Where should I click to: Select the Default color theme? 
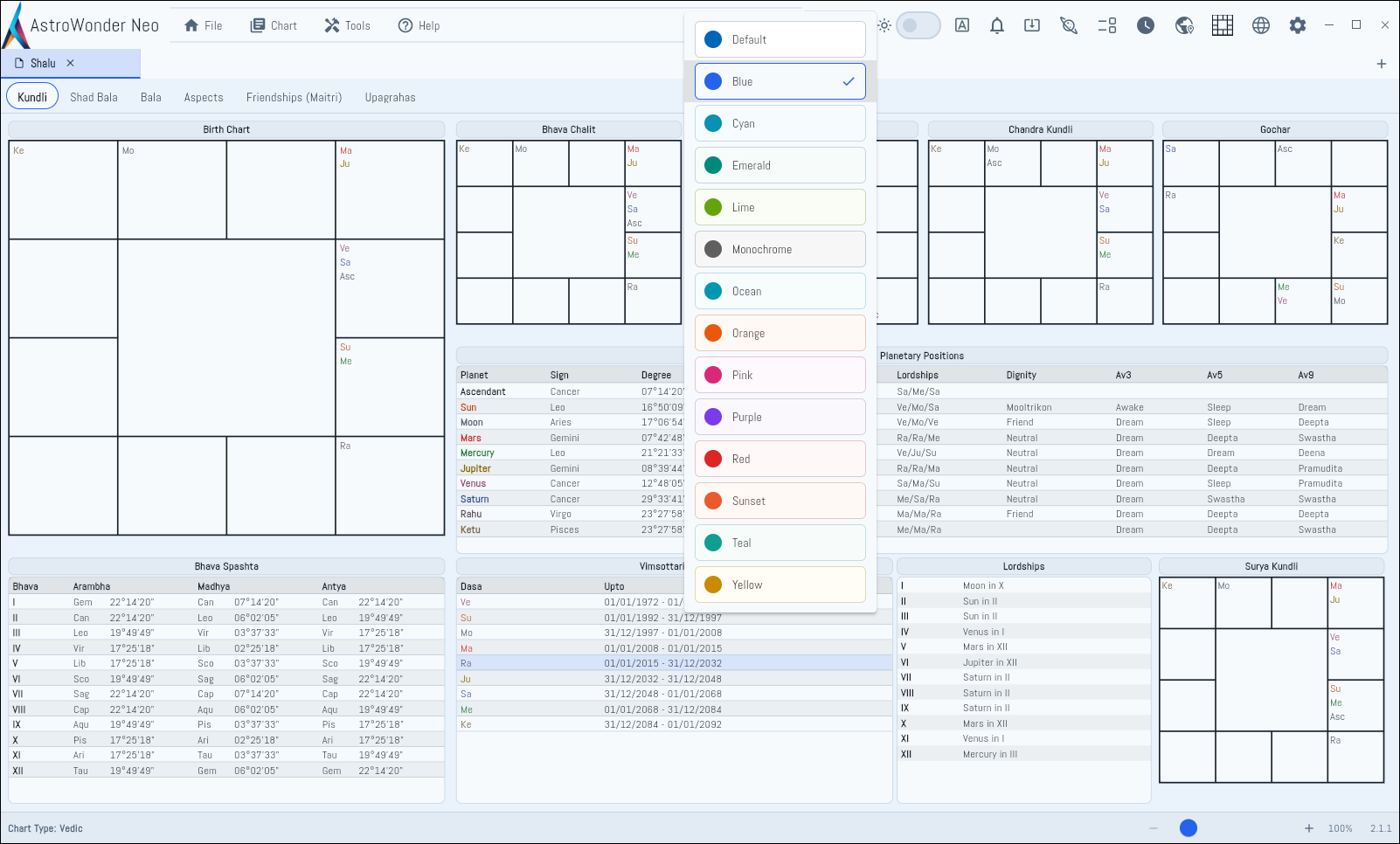[780, 39]
